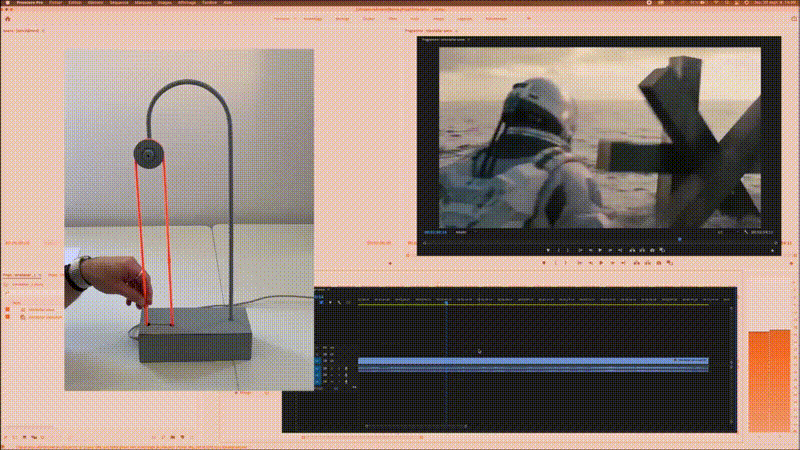Click the Program monitor scrub bar playhead
The width and height of the screenshot is (800, 450).
678,239
